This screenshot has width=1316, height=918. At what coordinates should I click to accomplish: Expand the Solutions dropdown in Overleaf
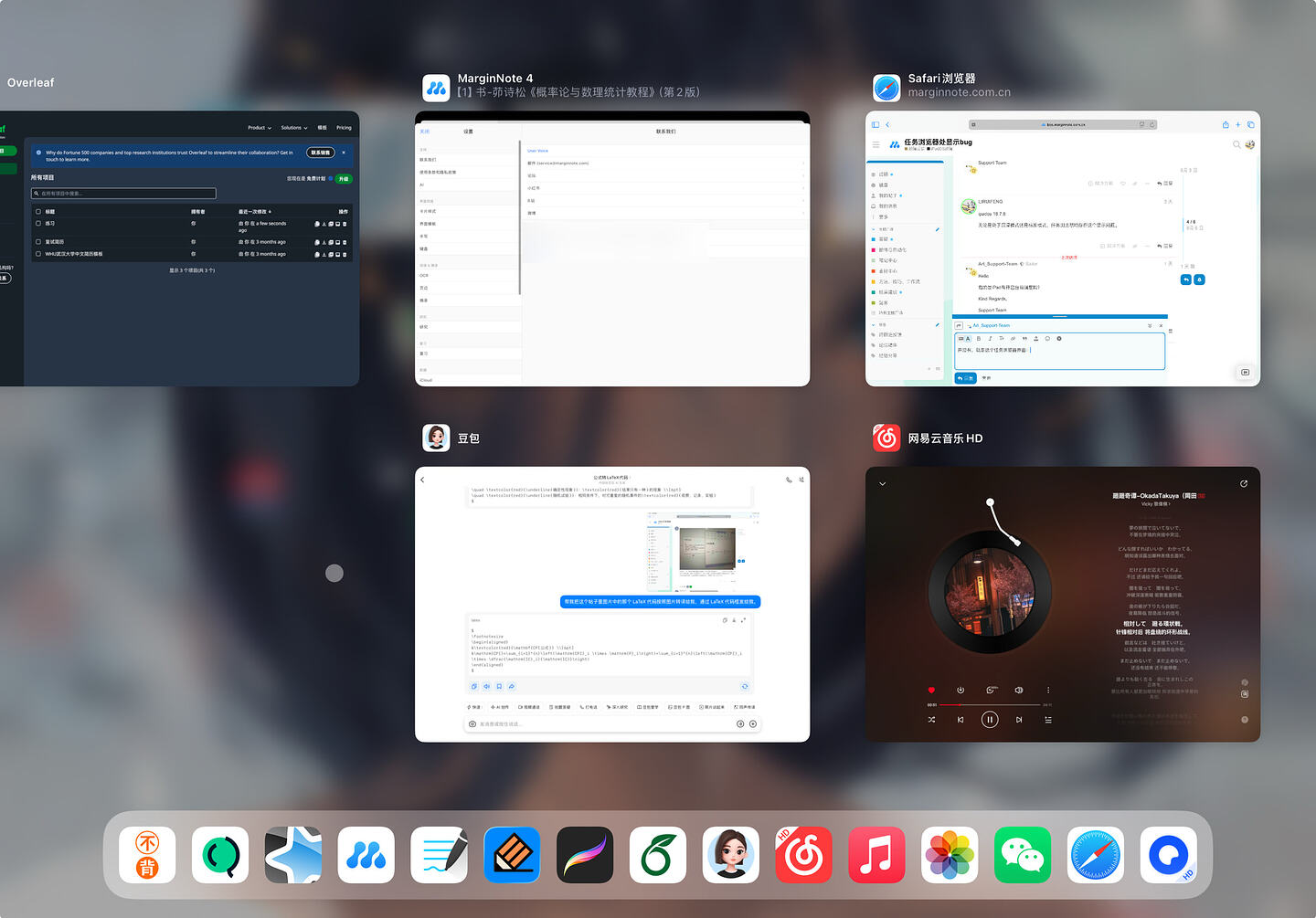tap(294, 128)
